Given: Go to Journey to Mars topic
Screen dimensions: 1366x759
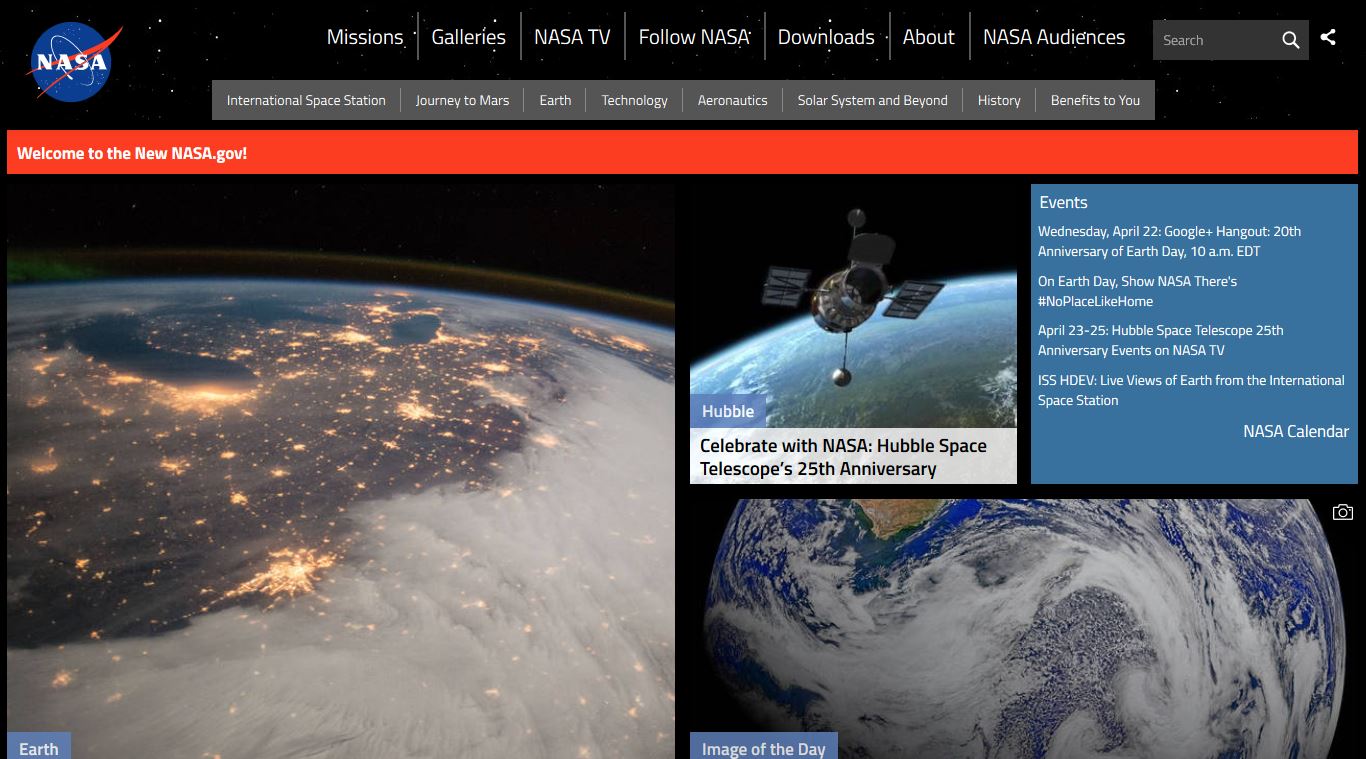Looking at the screenshot, I should [x=462, y=100].
